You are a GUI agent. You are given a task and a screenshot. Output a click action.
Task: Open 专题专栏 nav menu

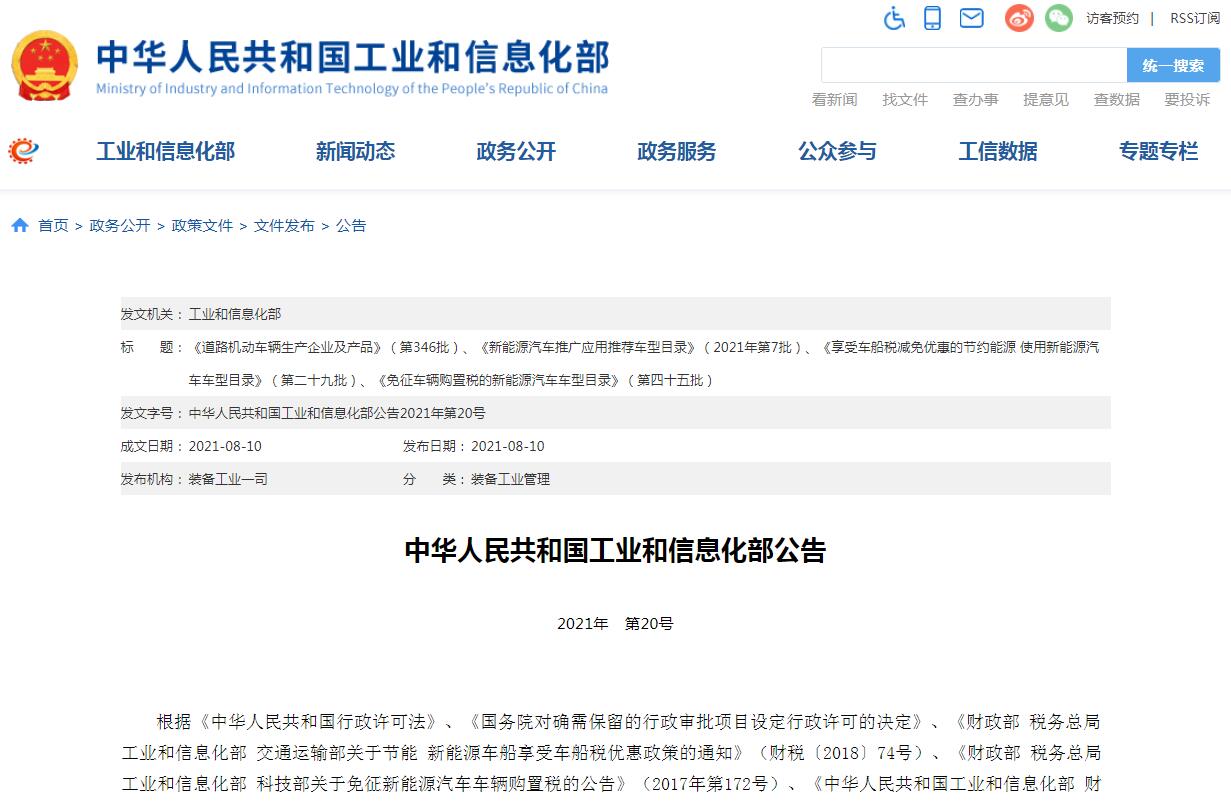point(1158,151)
